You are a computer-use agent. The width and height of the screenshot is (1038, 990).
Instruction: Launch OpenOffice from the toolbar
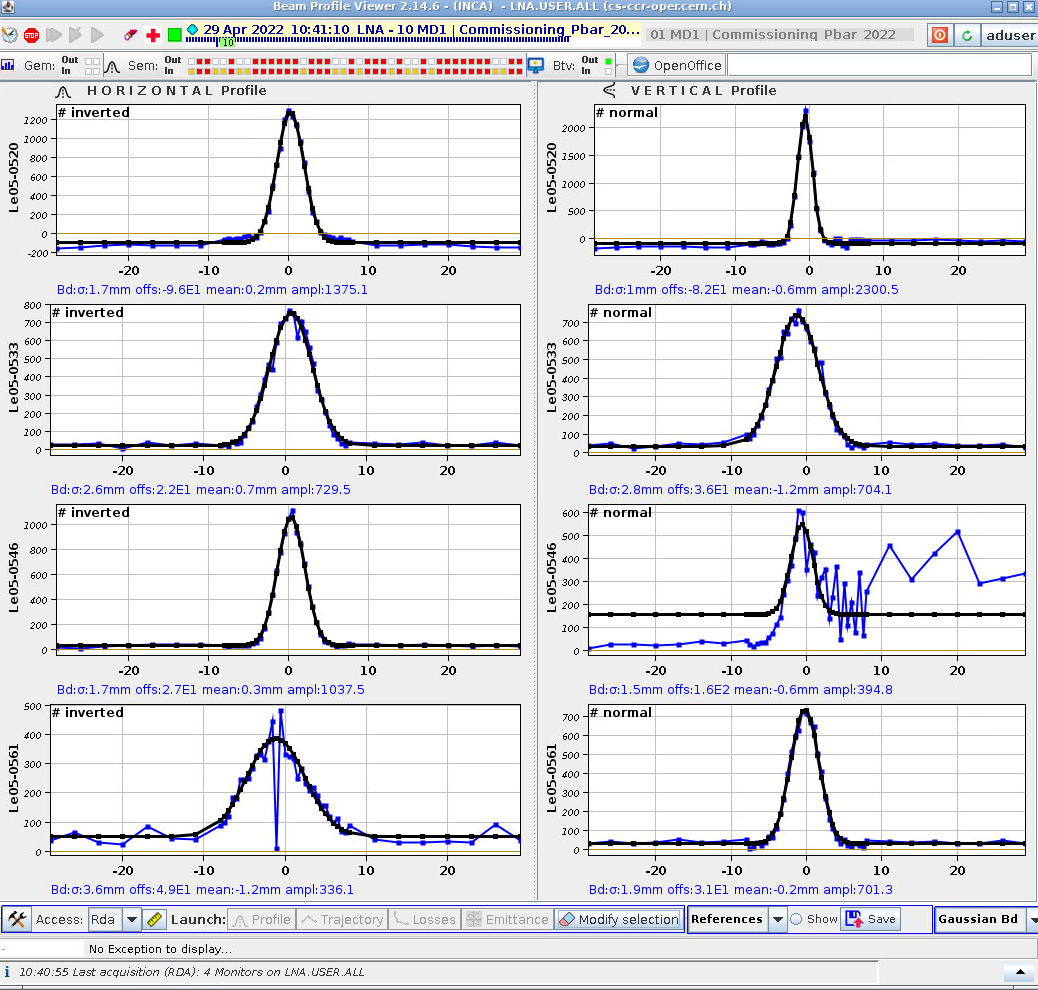click(x=677, y=65)
